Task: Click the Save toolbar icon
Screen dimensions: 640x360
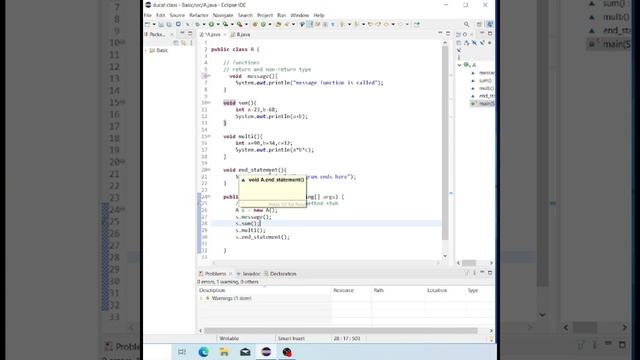Action: pyautogui.click(x=161, y=24)
